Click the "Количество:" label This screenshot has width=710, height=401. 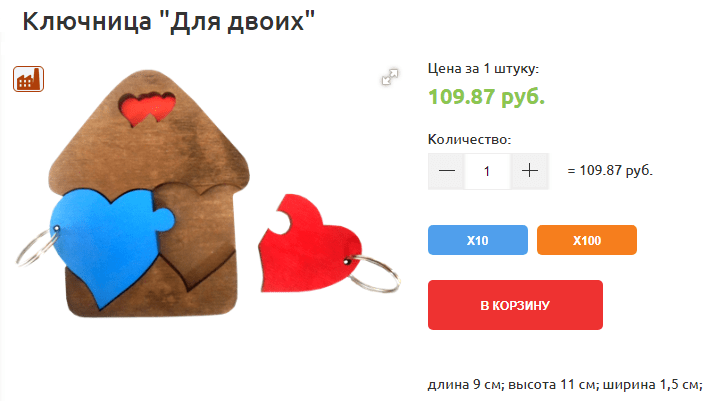click(x=470, y=139)
